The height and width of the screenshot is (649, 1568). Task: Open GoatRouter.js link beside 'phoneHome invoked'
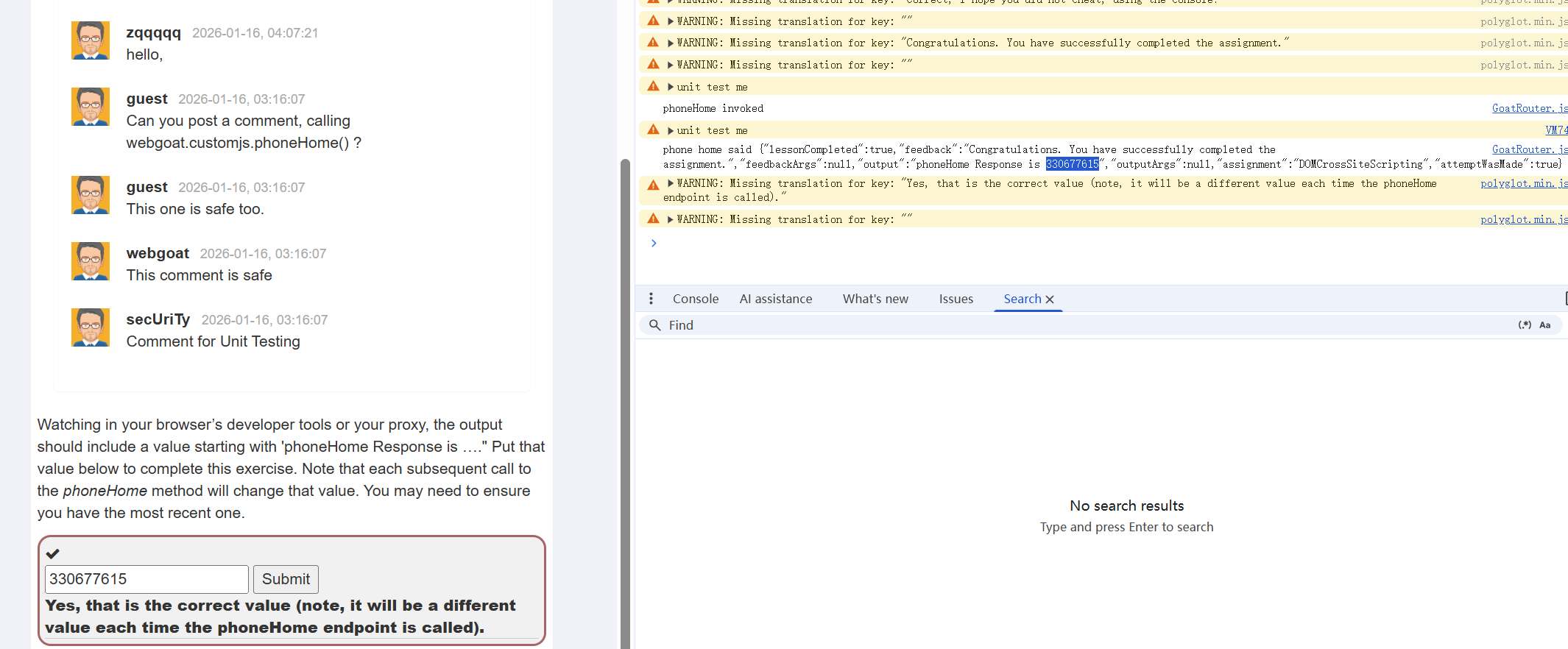point(1529,108)
